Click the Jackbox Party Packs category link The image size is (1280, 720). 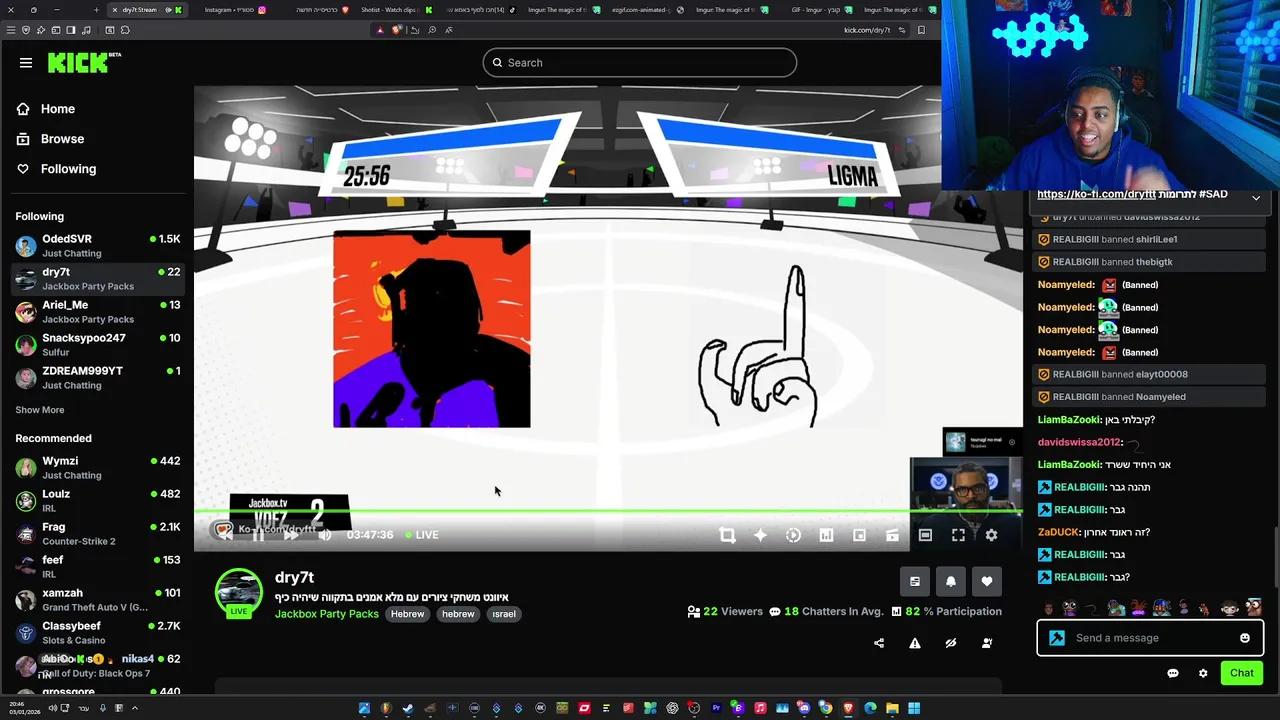click(326, 614)
